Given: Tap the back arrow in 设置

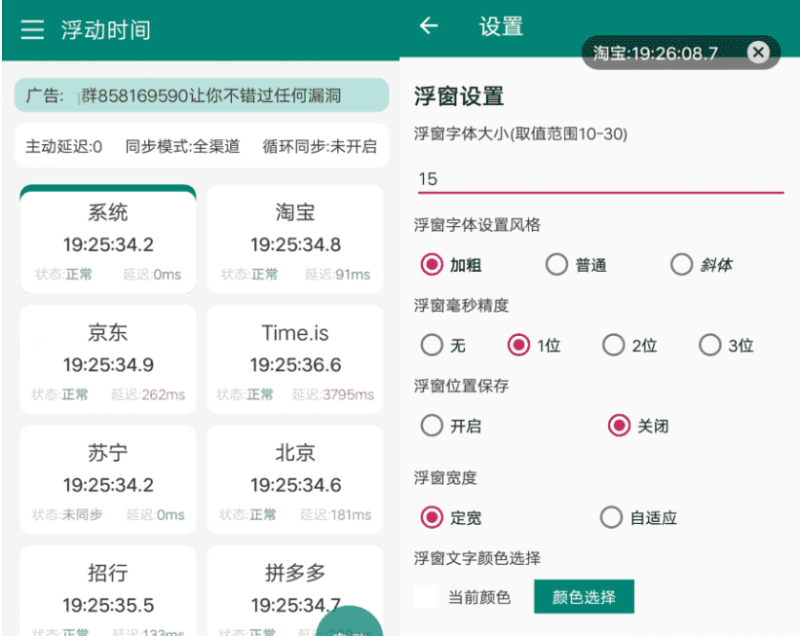Looking at the screenshot, I should tap(429, 26).
